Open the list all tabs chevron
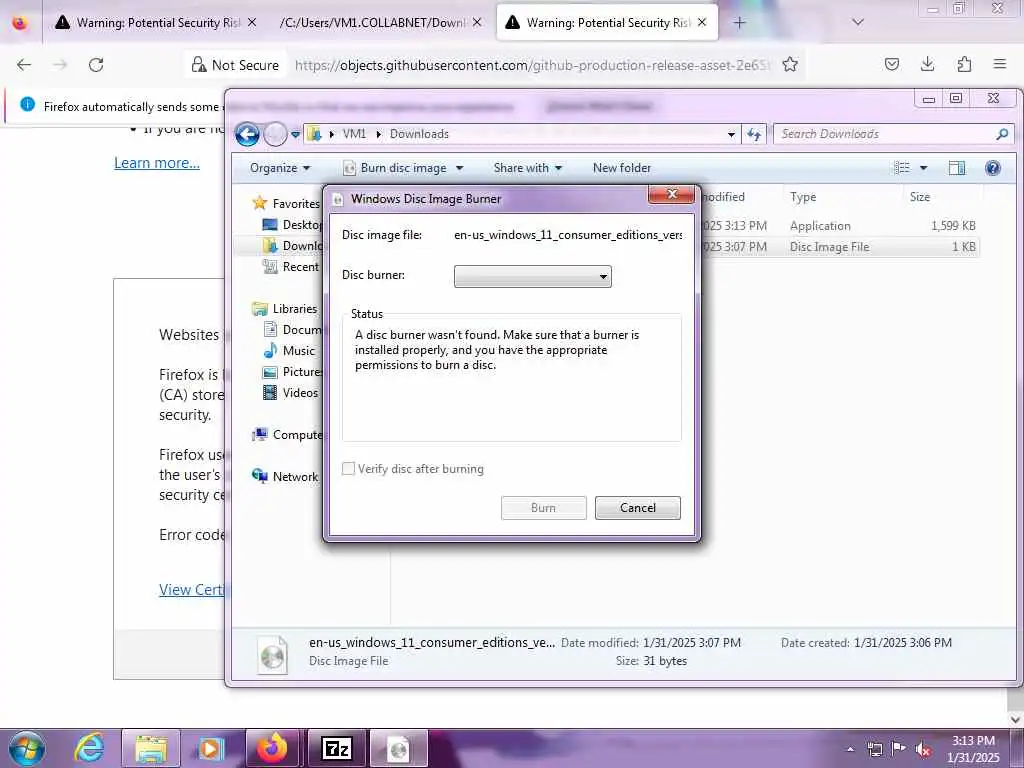 point(858,23)
